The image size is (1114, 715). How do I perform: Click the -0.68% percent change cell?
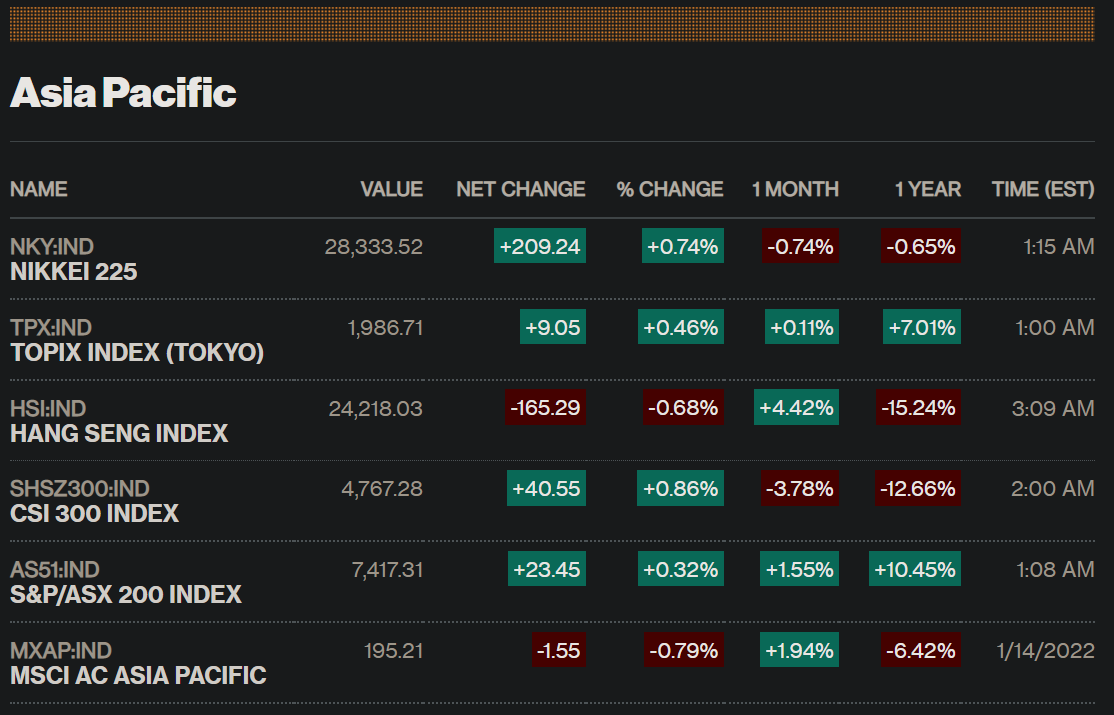683,407
